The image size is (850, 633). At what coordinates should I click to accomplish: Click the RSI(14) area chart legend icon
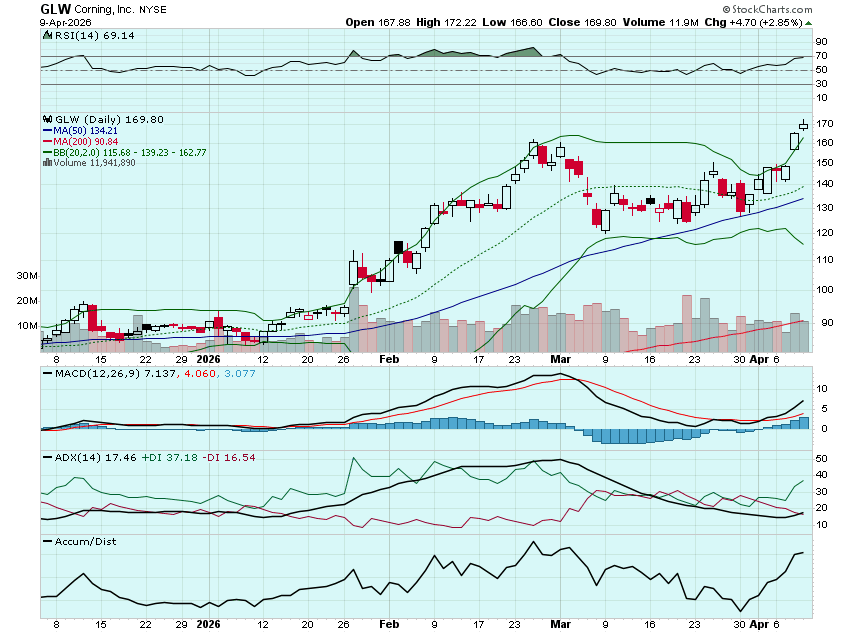(47, 35)
